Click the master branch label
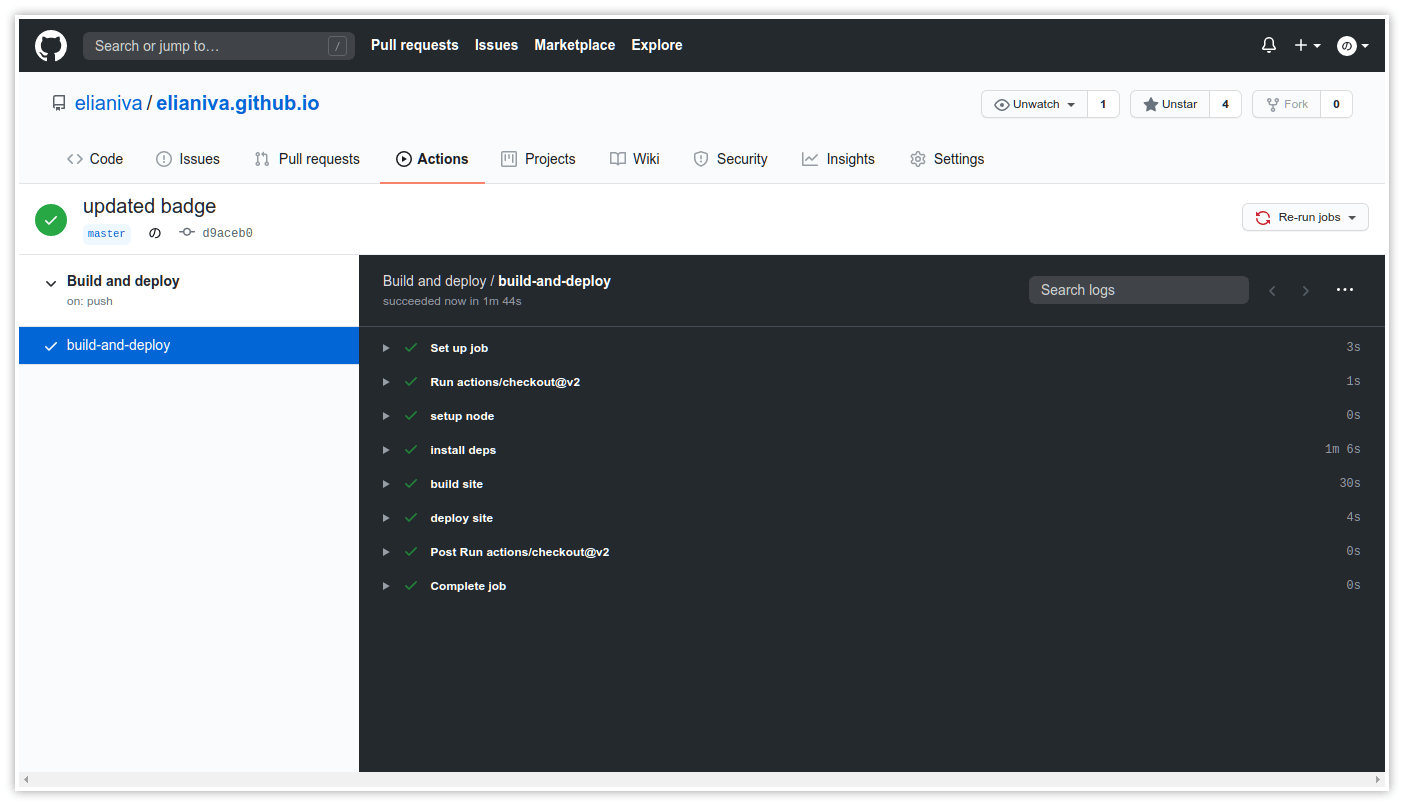The height and width of the screenshot is (806, 1404). click(x=106, y=234)
